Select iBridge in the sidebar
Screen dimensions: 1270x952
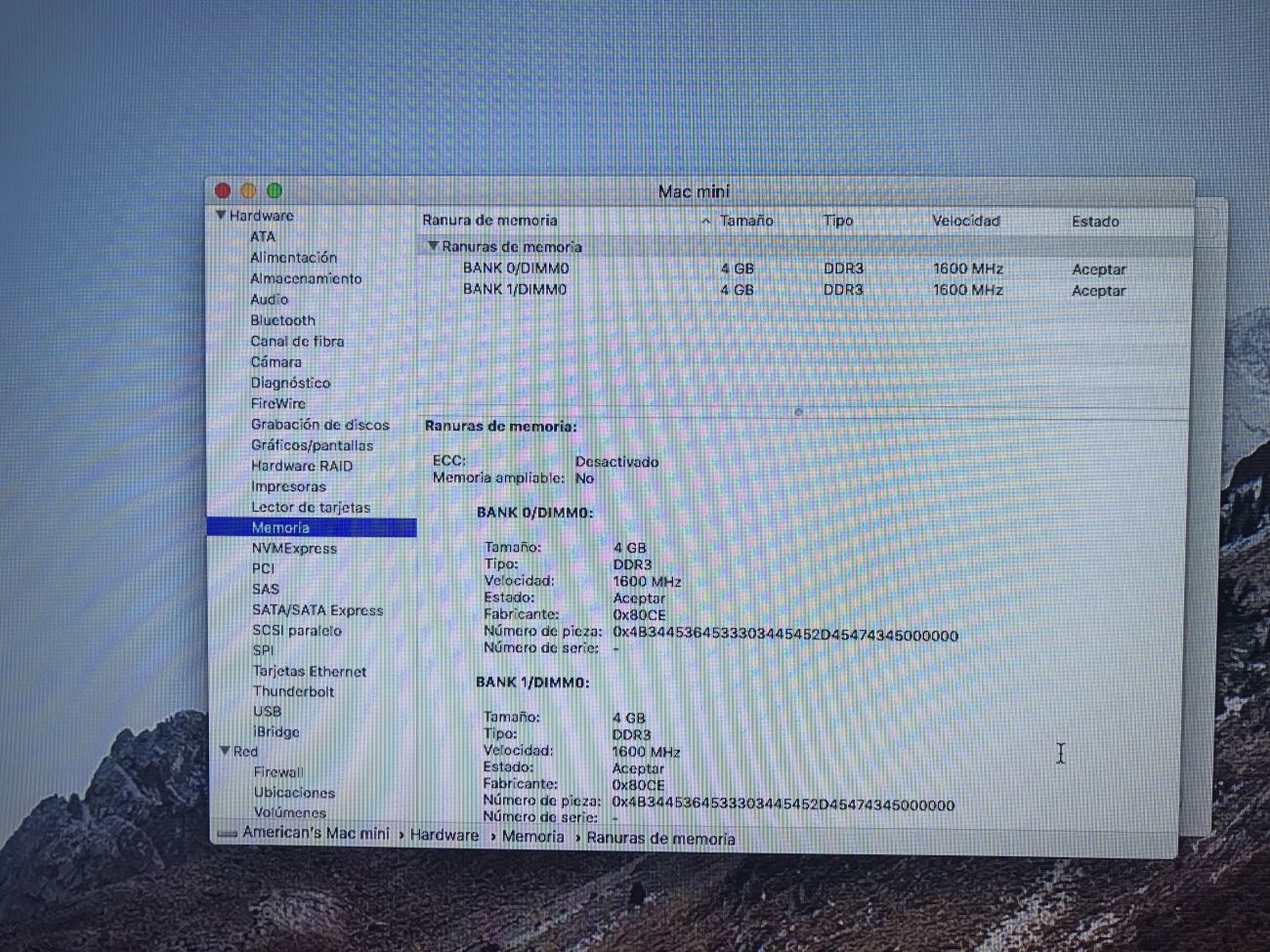click(x=276, y=731)
